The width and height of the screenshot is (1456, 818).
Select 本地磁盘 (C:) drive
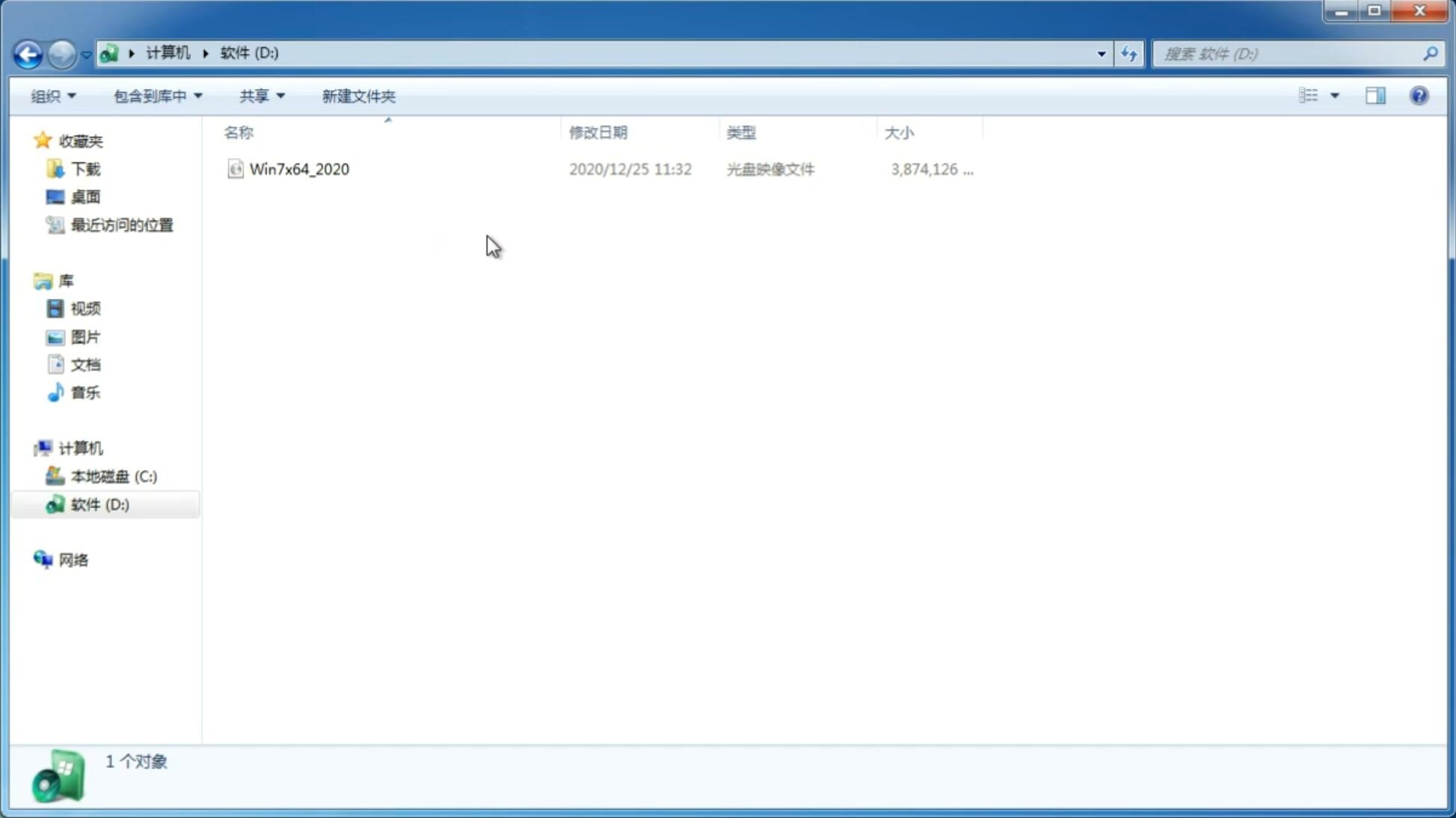point(113,475)
